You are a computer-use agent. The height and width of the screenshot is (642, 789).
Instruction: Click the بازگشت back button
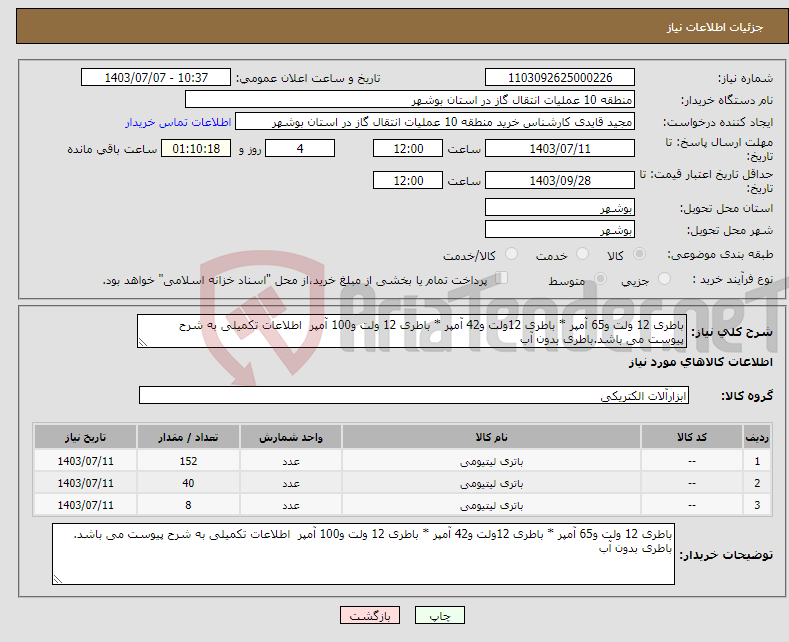click(x=370, y=615)
